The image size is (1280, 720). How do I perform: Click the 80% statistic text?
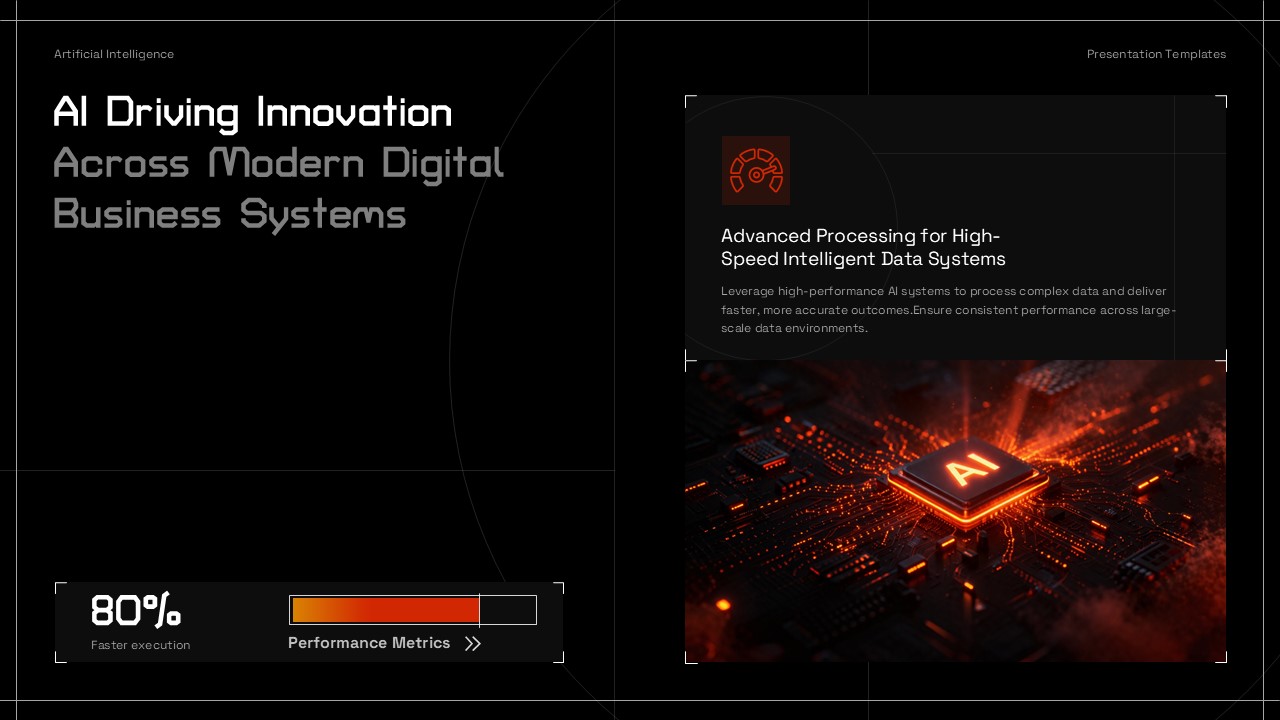point(136,610)
